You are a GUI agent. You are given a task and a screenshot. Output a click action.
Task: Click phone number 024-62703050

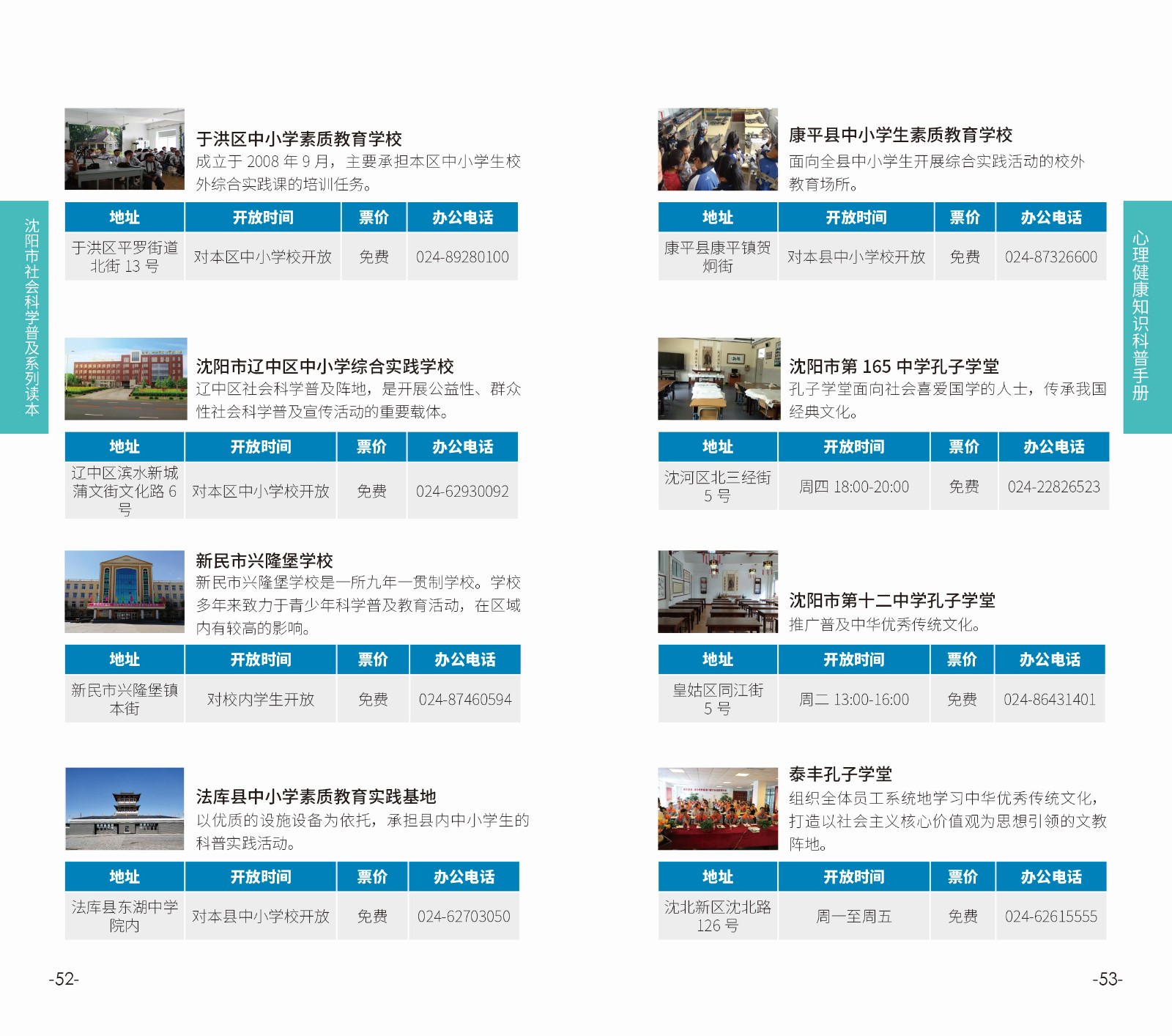(464, 917)
